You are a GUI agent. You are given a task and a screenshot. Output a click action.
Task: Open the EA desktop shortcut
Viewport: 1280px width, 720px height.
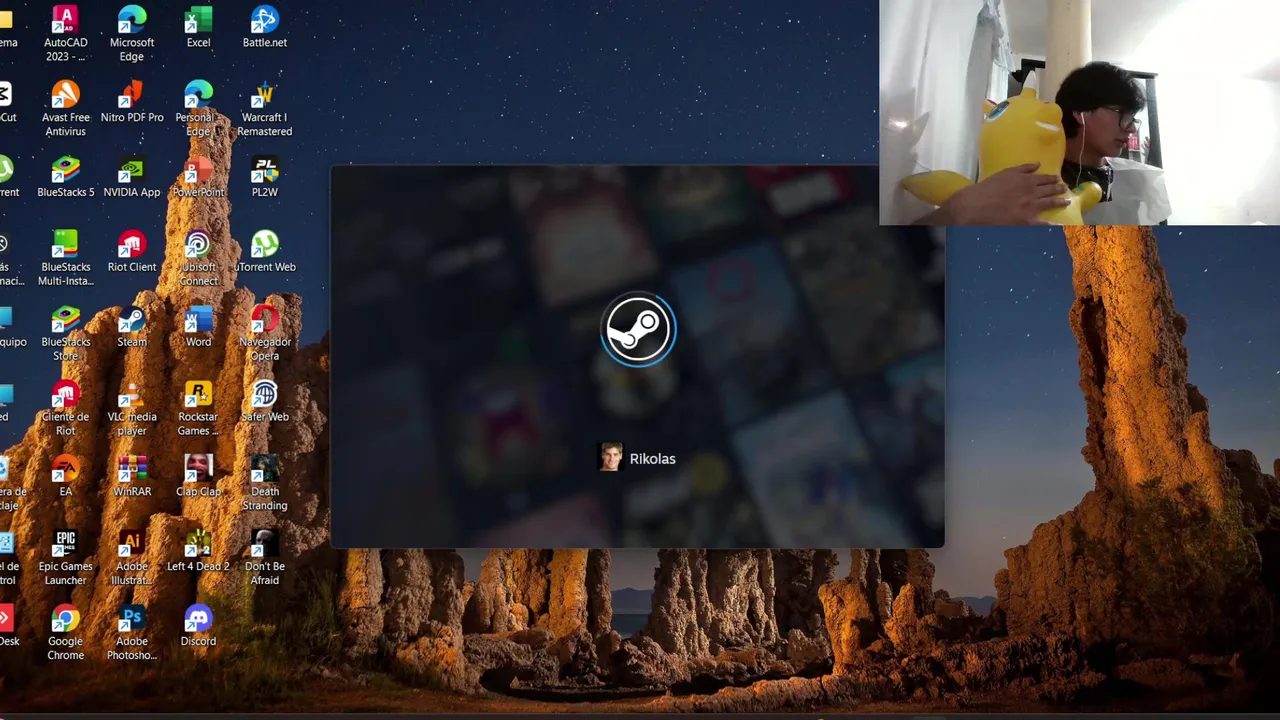point(65,476)
